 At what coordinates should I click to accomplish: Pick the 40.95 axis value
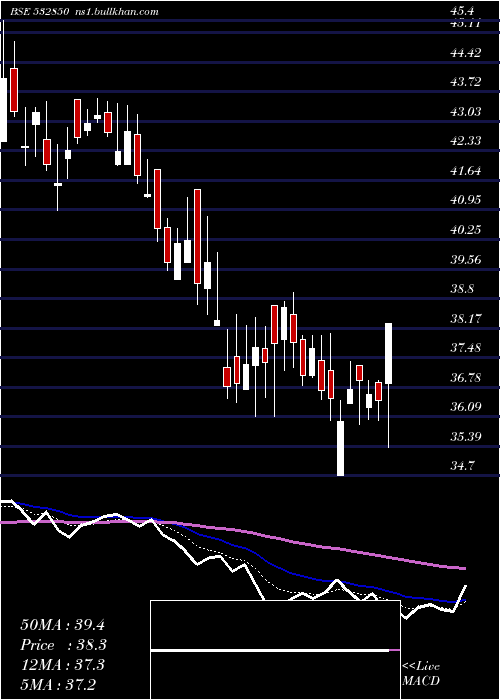tap(466, 200)
